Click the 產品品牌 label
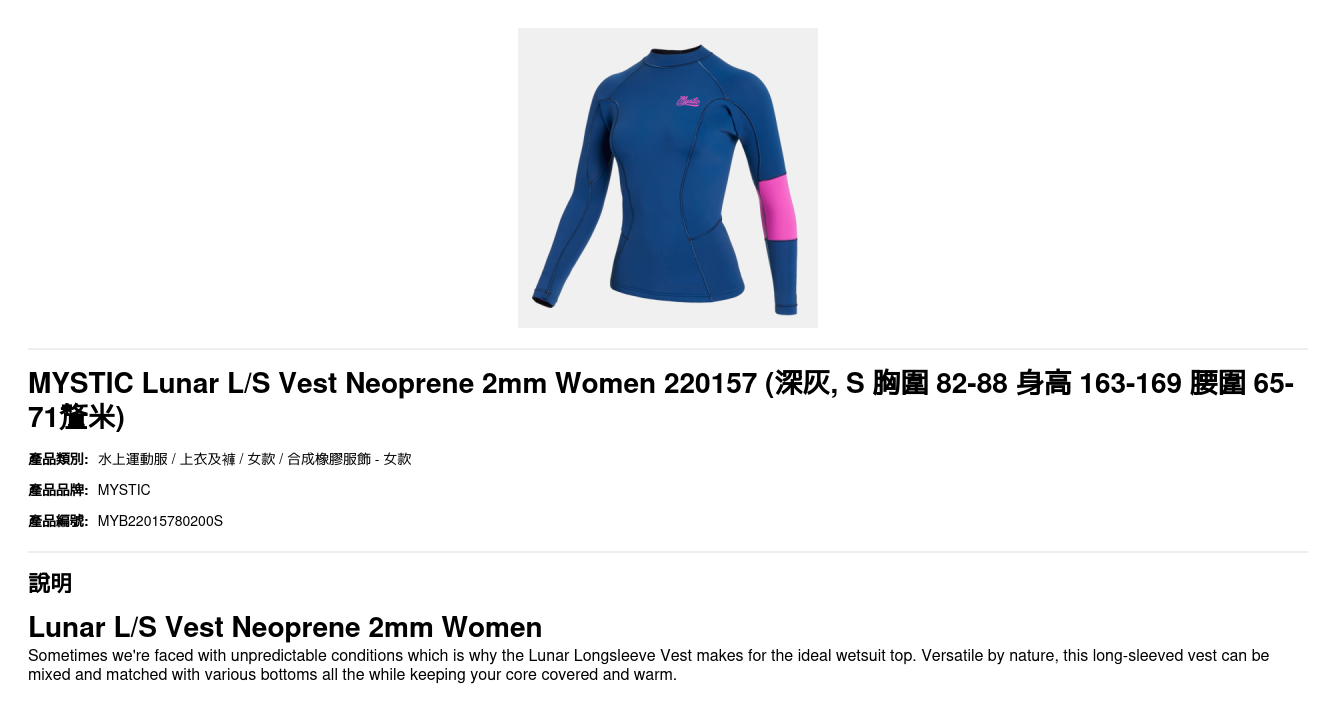 click(58, 490)
